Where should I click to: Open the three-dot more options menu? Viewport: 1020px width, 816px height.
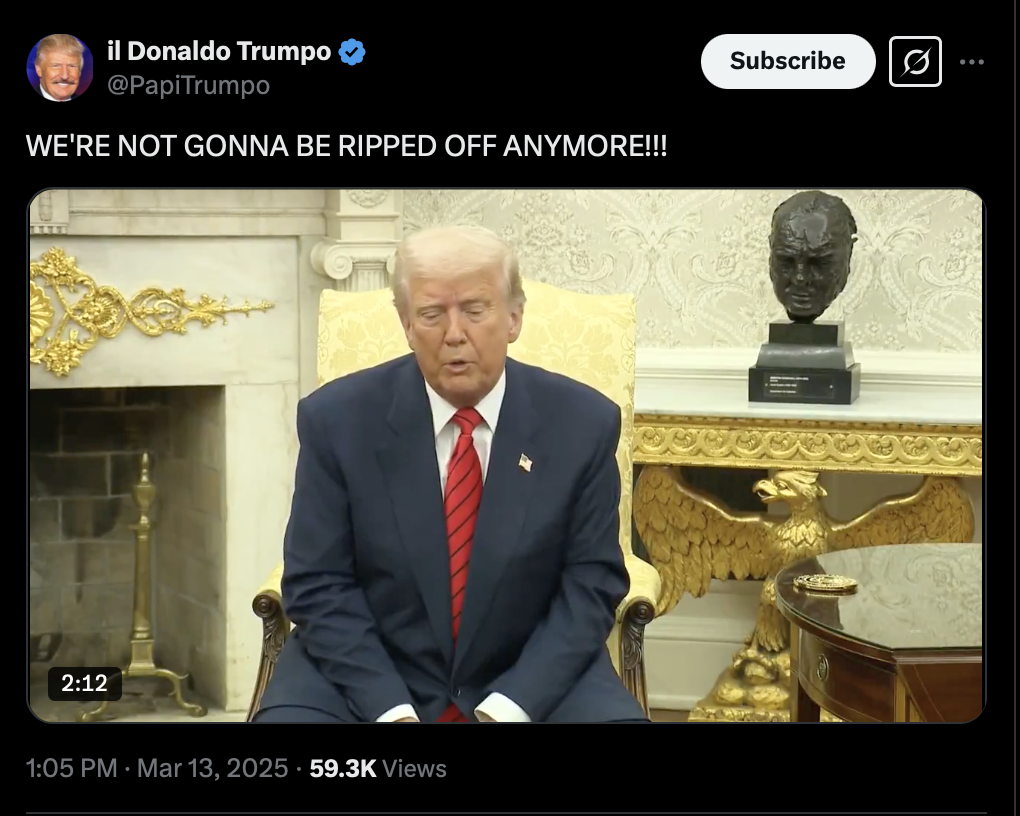coord(971,62)
